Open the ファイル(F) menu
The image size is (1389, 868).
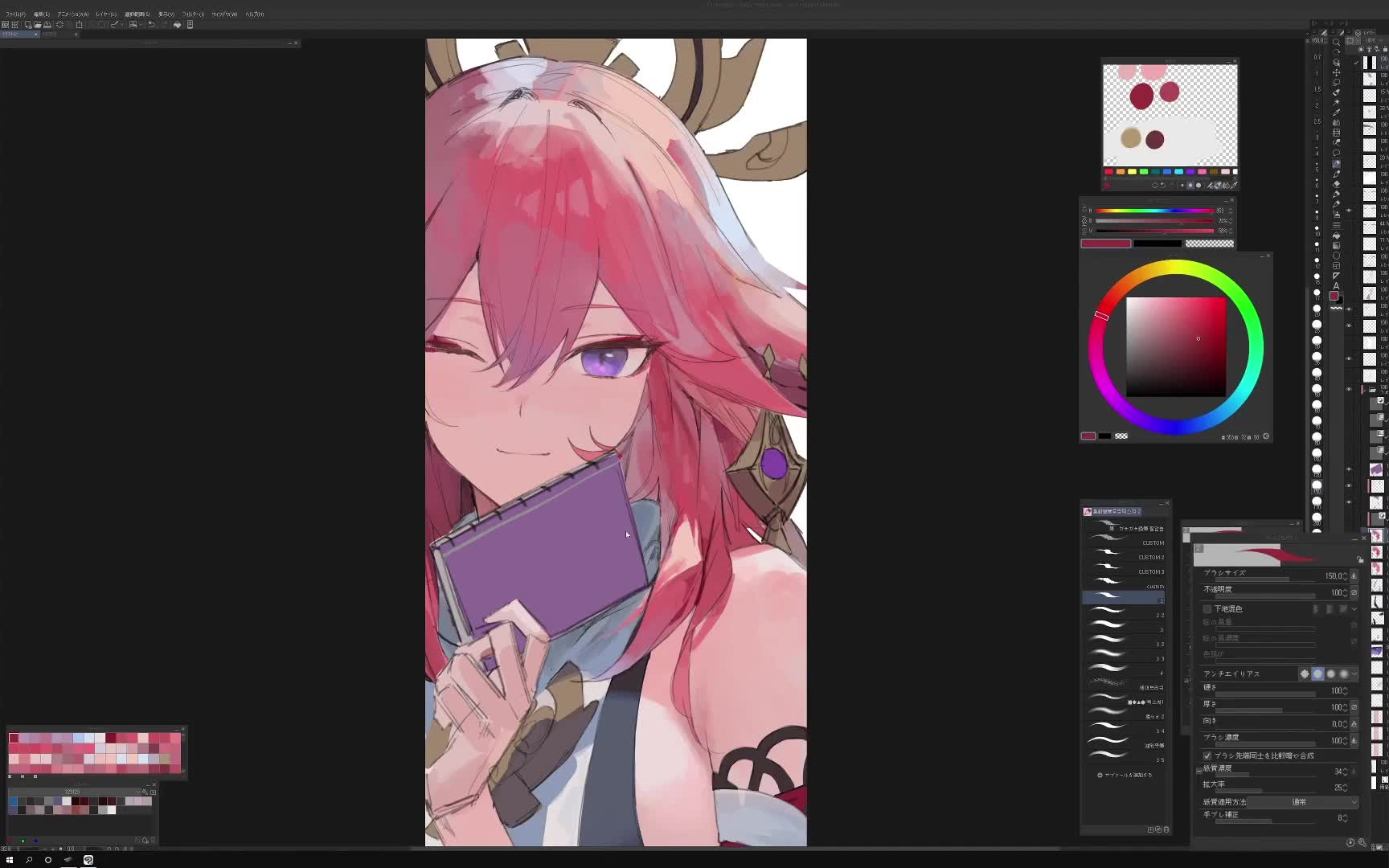(16, 14)
